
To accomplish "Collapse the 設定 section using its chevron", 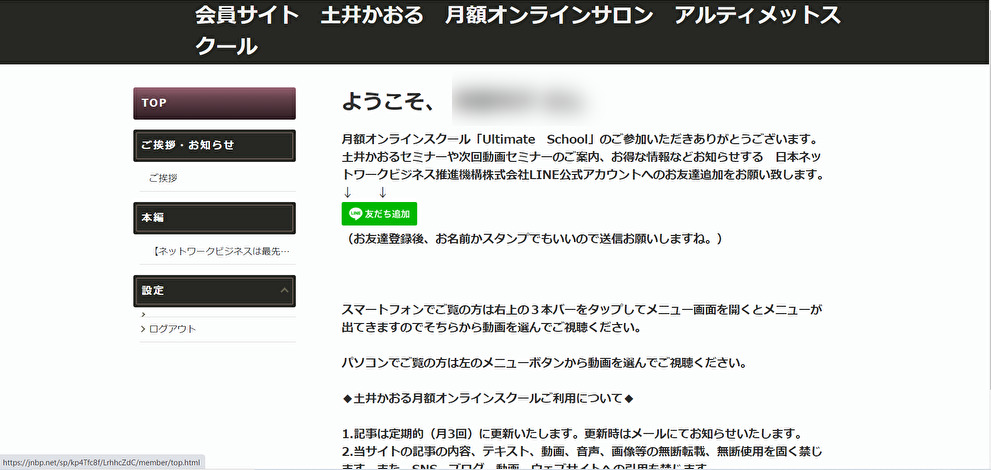I will pos(284,291).
